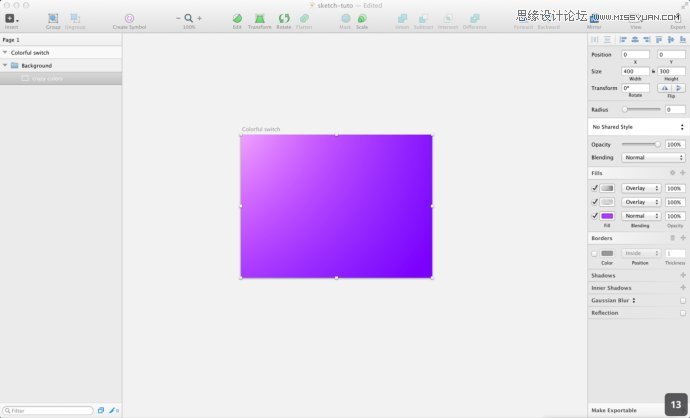This screenshot has width=690, height=418.
Task: Open the layer Blending mode dropdown
Action: pyautogui.click(x=653, y=158)
